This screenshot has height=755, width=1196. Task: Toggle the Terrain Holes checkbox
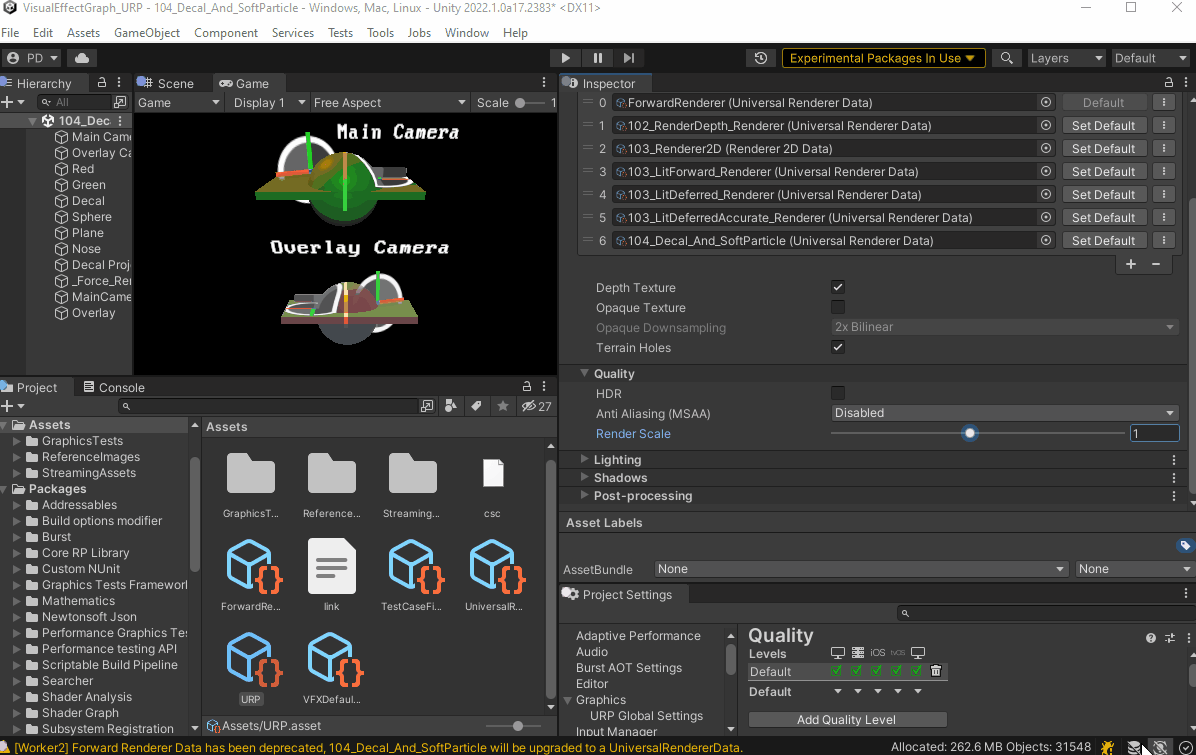[x=838, y=347]
